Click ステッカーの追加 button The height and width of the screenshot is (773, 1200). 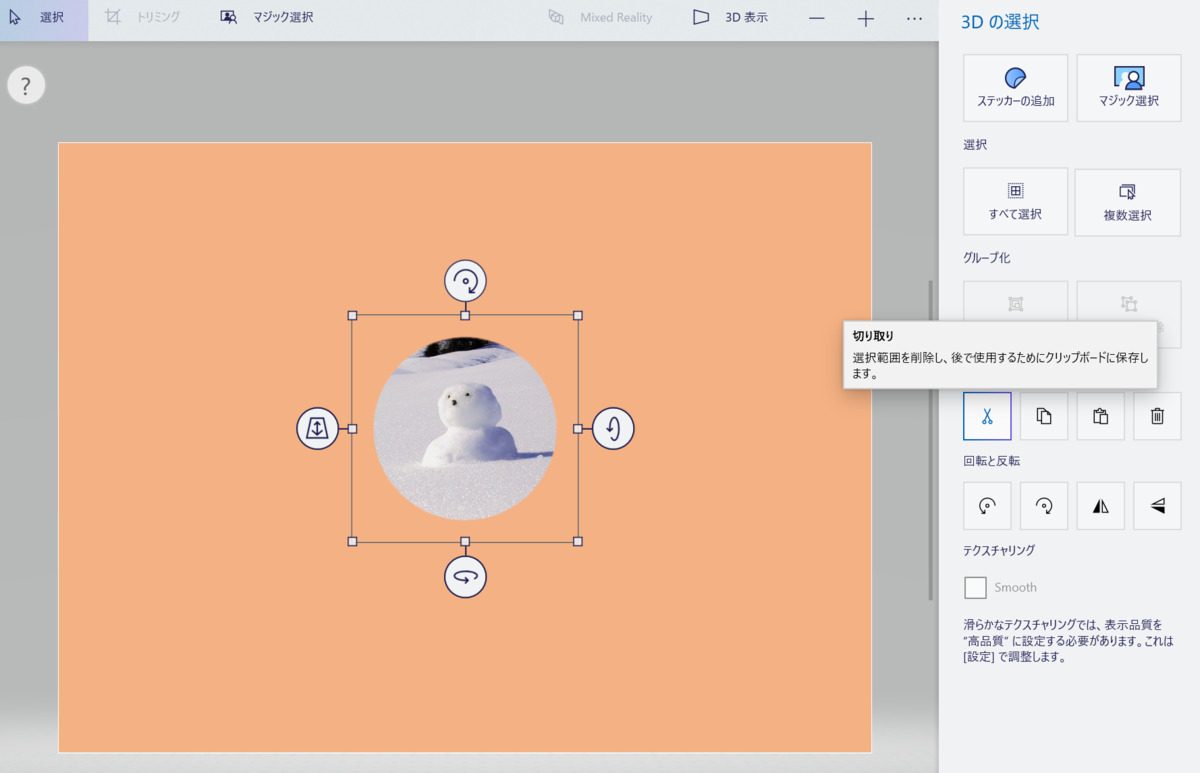1015,88
